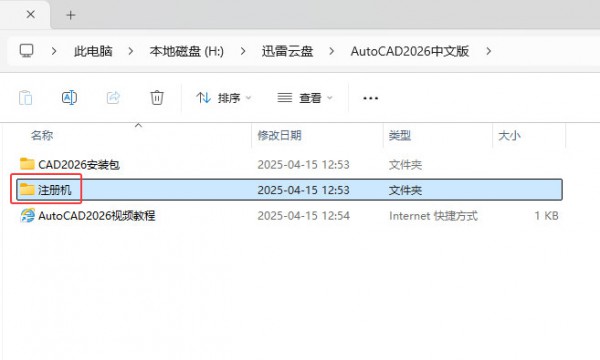The image size is (600, 360).
Task: Go to 迅雷云盘 in breadcrumb
Action: pos(287,51)
